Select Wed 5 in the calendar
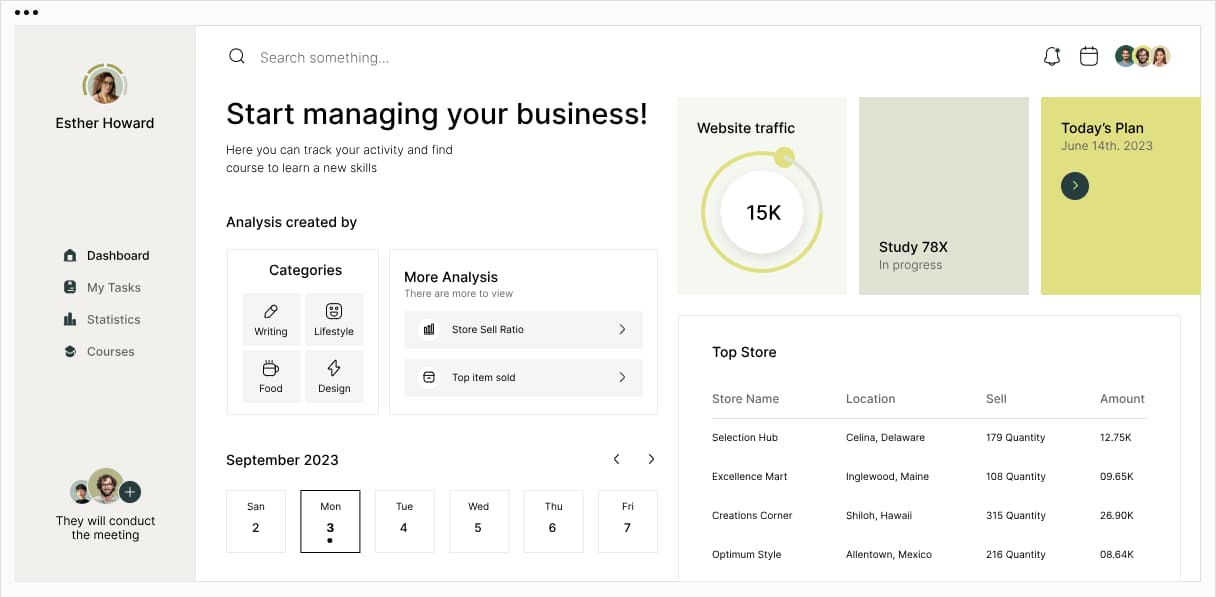This screenshot has height=597, width=1216. click(x=479, y=520)
